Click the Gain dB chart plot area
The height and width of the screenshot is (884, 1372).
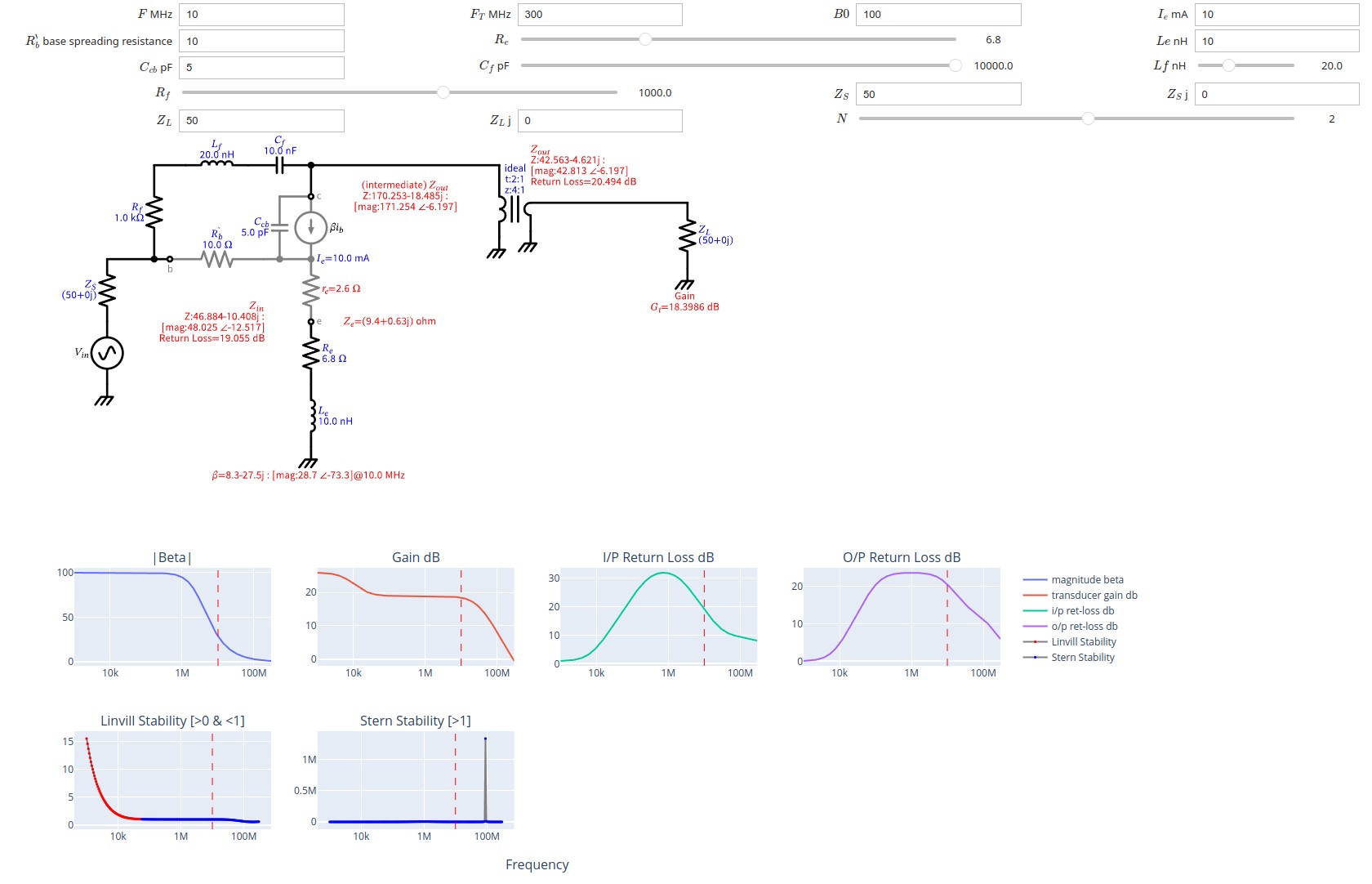click(x=416, y=618)
